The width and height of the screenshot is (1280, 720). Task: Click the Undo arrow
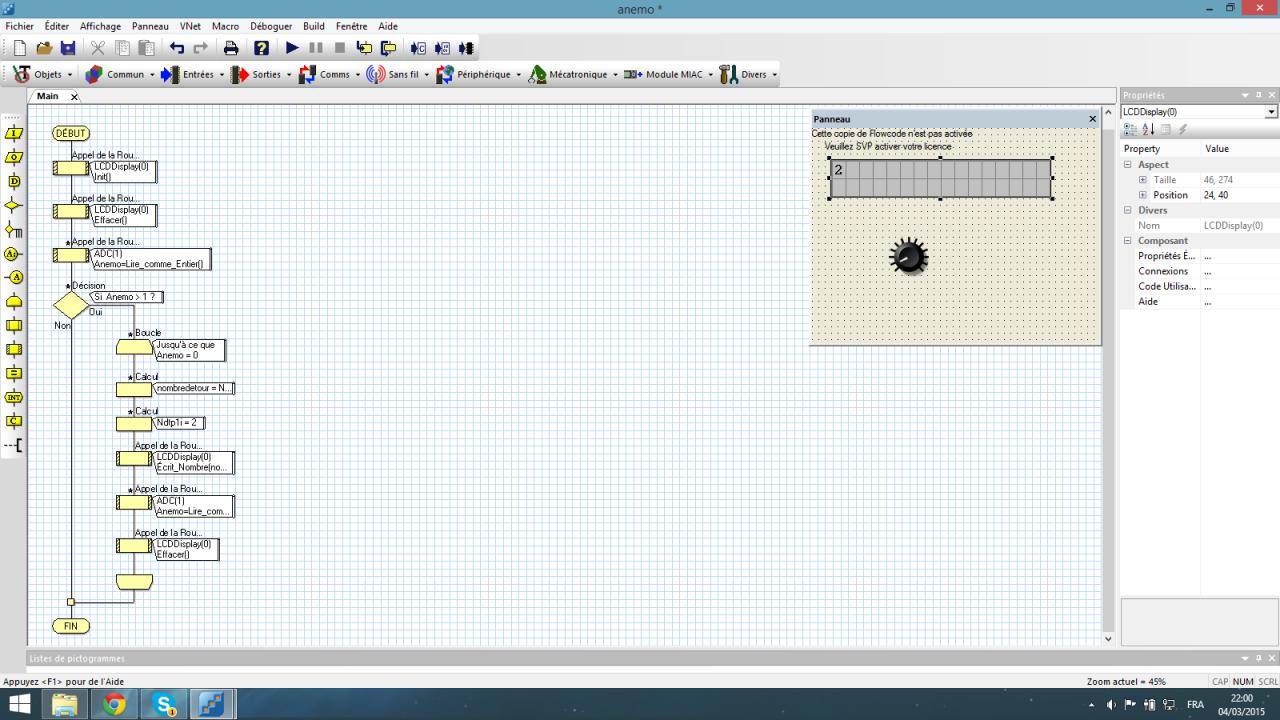tap(177, 48)
